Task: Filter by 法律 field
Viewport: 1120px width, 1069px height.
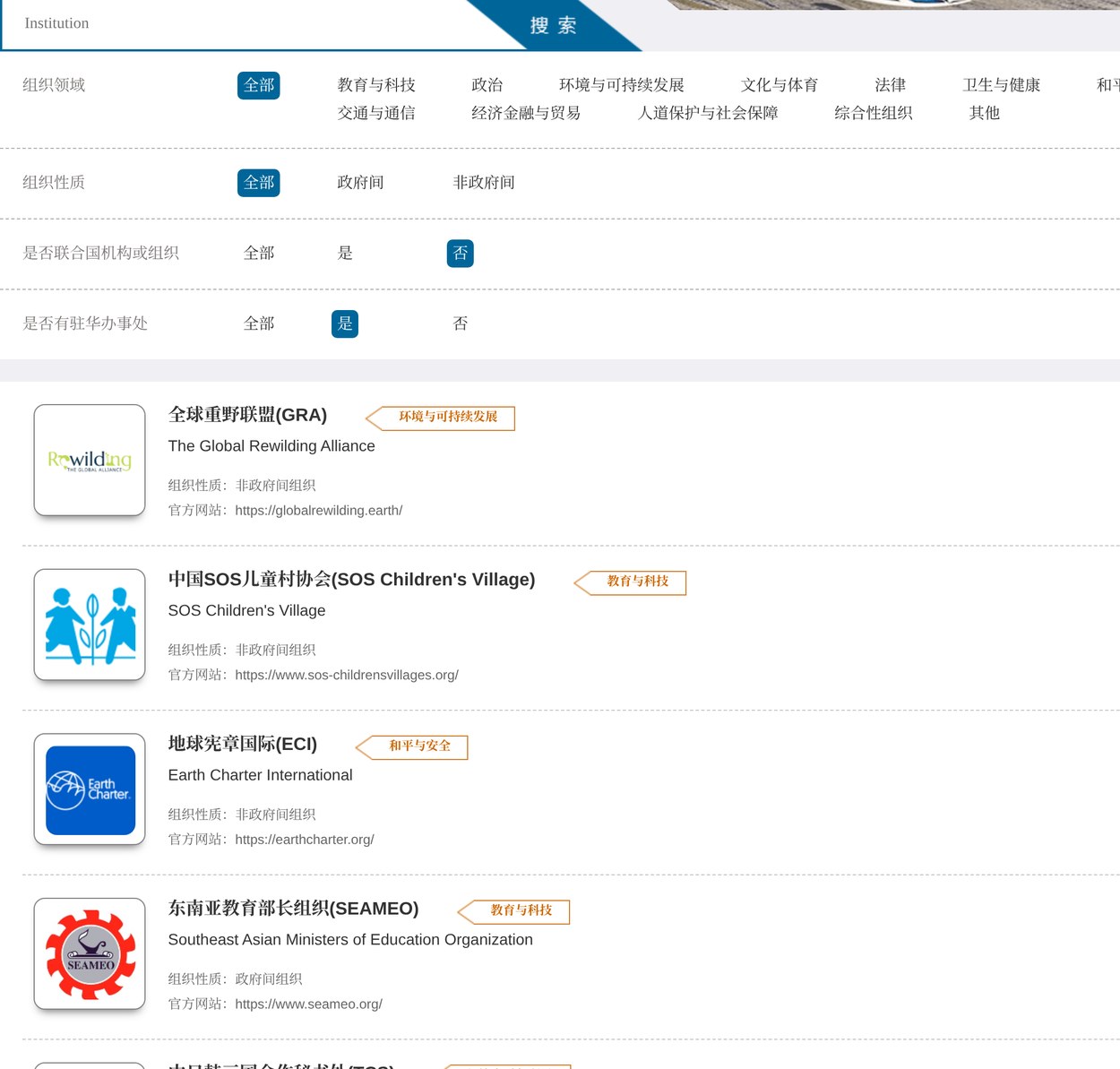Action: 891,85
